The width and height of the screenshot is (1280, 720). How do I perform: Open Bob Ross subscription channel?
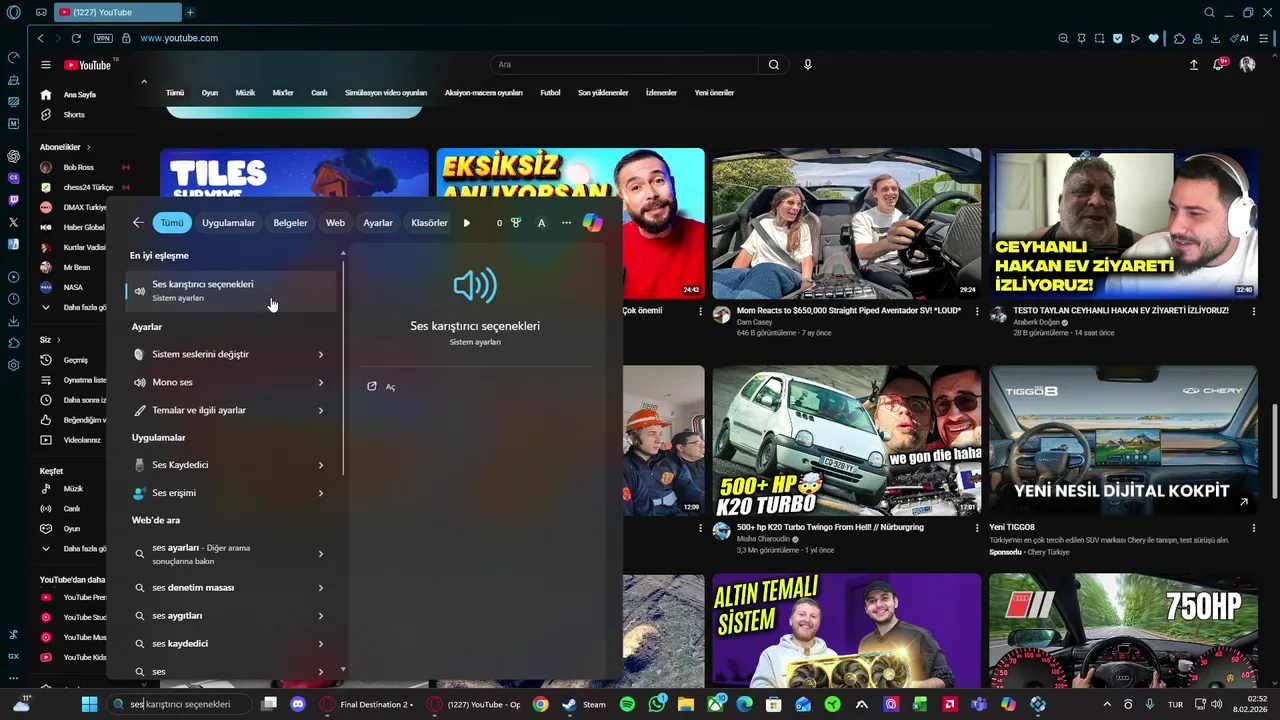(78, 167)
